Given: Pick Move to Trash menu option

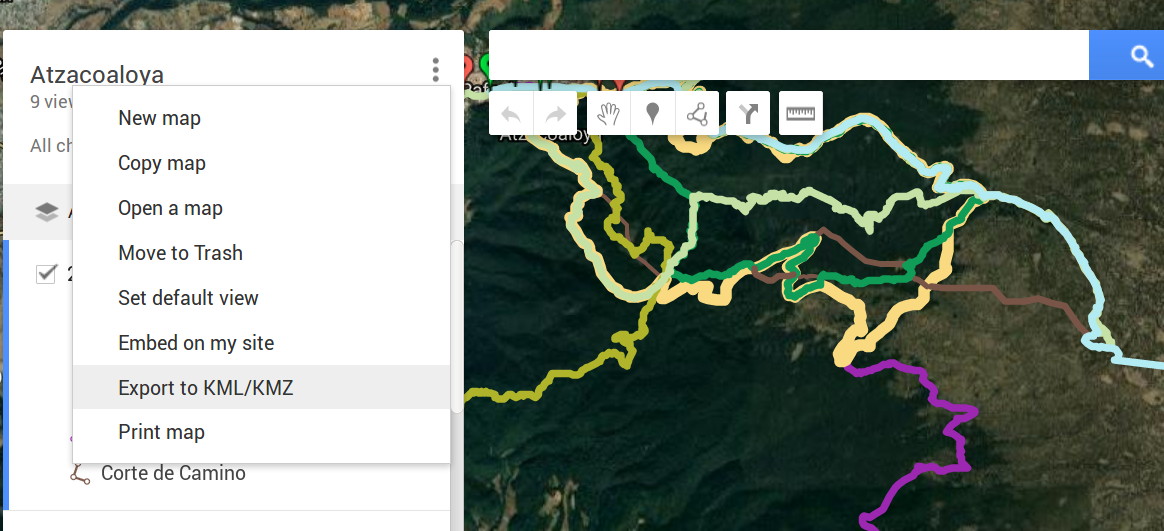Looking at the screenshot, I should point(180,253).
